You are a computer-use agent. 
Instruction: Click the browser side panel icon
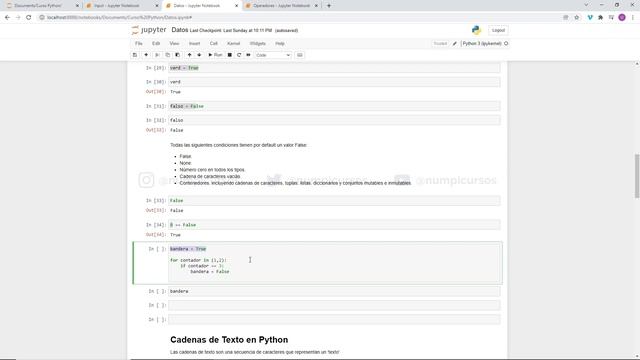point(611,18)
